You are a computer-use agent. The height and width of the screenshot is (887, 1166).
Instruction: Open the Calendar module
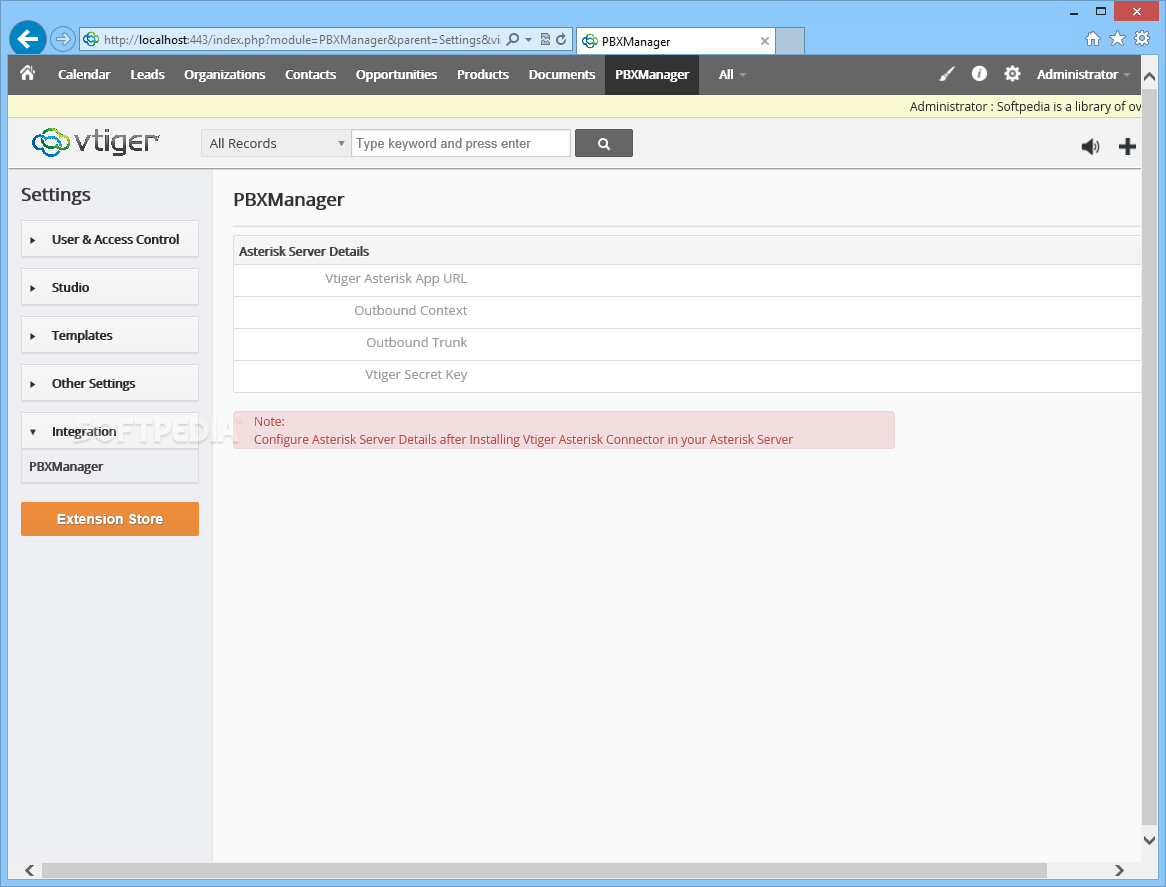click(x=84, y=74)
